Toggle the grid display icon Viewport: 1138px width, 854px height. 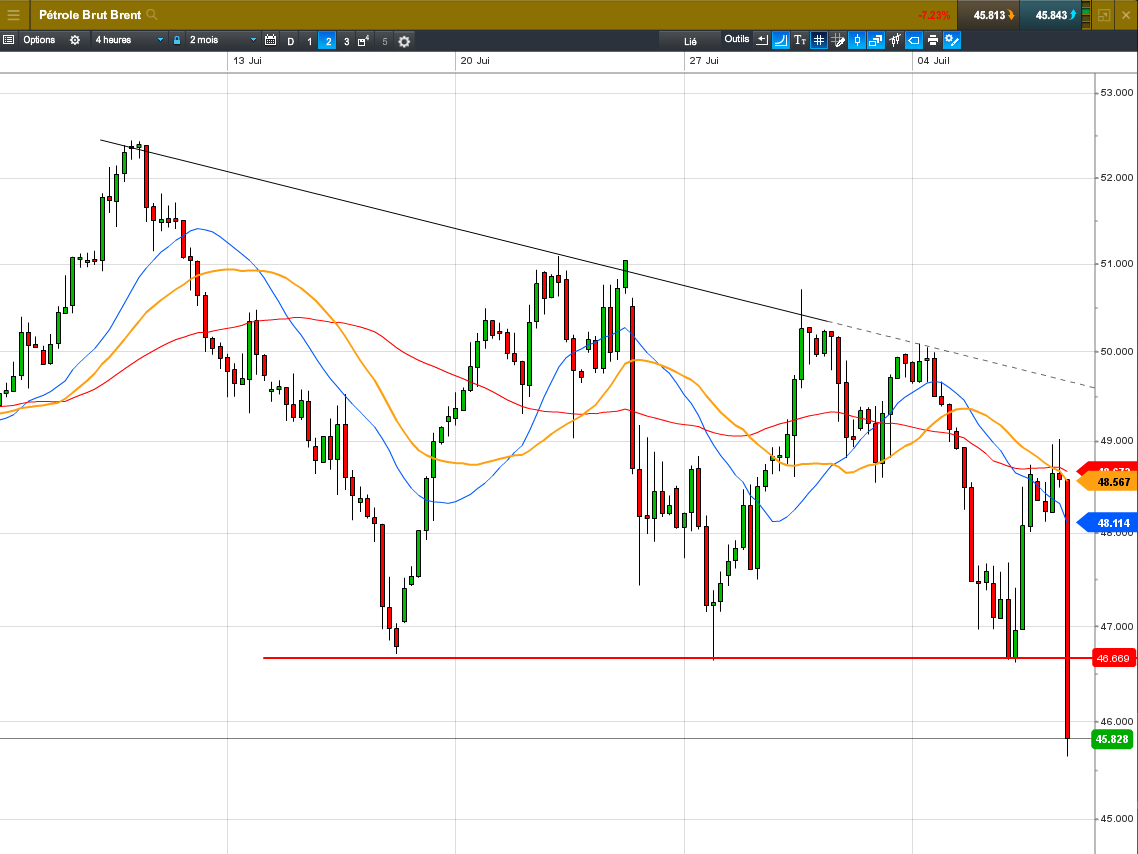pyautogui.click(x=819, y=40)
